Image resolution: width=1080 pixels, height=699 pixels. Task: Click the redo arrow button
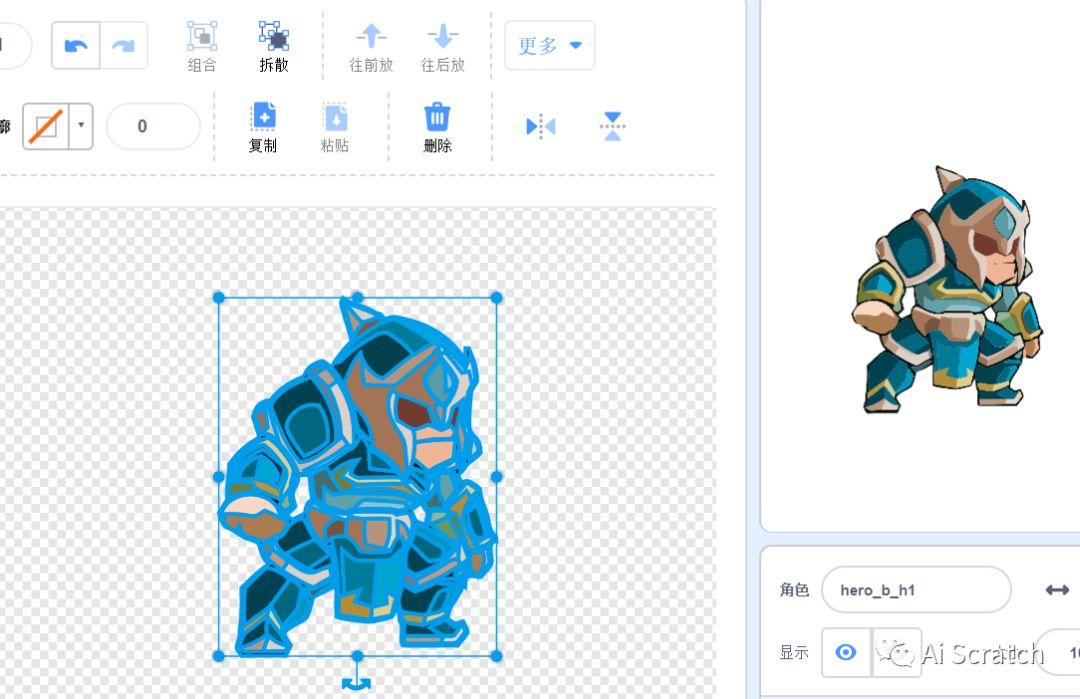[124, 45]
